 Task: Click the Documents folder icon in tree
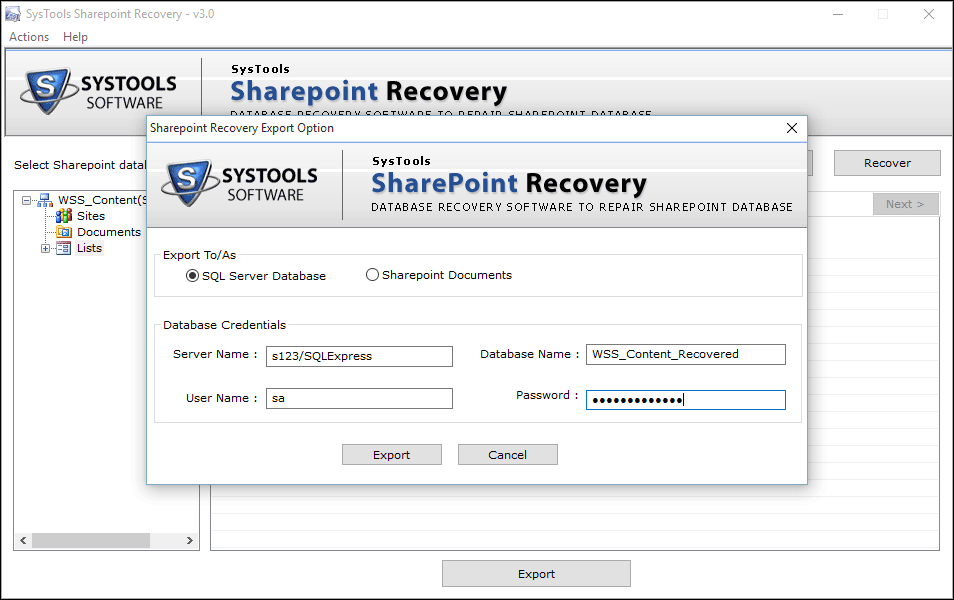pyautogui.click(x=64, y=232)
